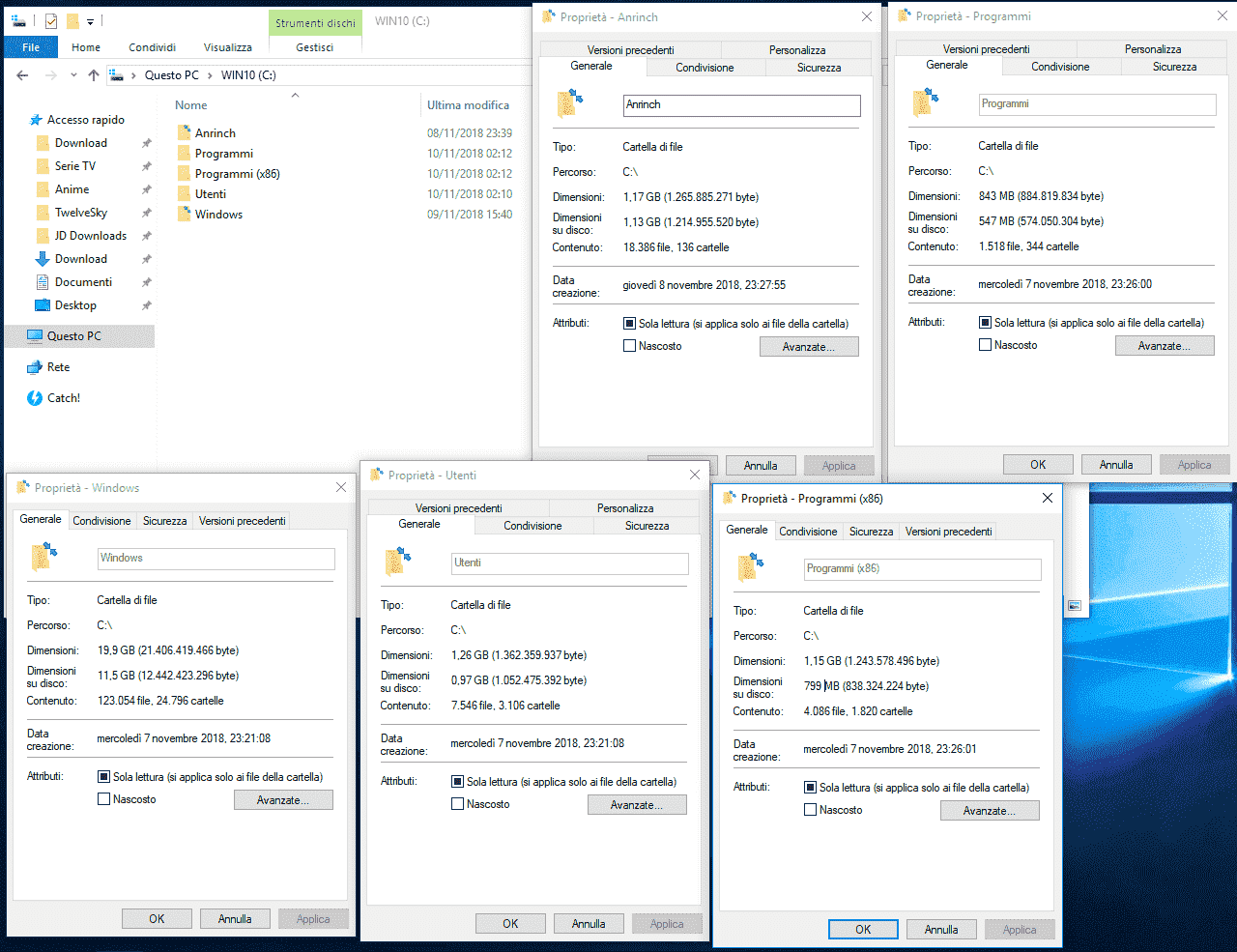
Task: Toggle Sola lettura in Anrinch properties
Action: tap(630, 324)
